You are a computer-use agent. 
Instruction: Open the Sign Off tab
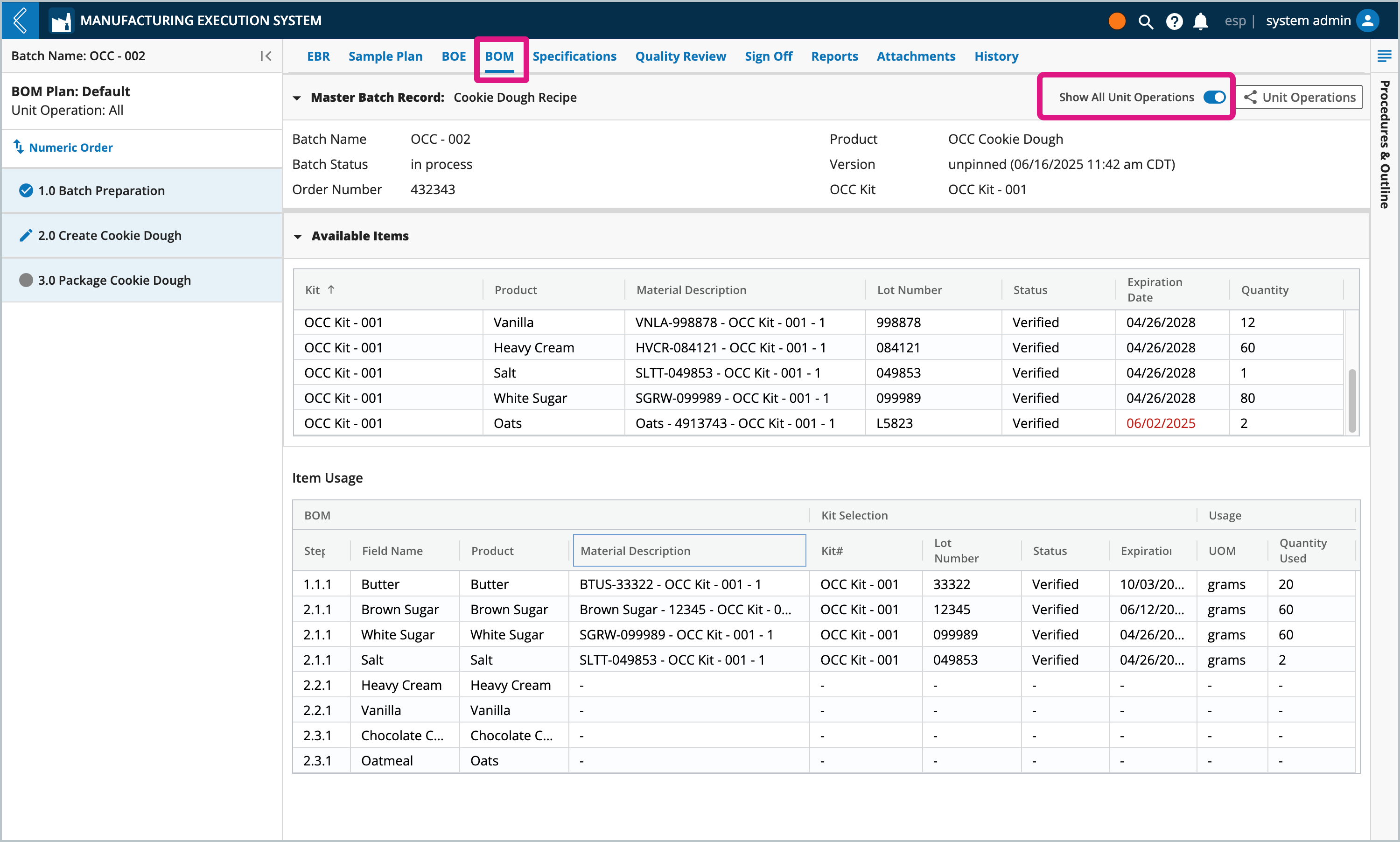click(768, 56)
